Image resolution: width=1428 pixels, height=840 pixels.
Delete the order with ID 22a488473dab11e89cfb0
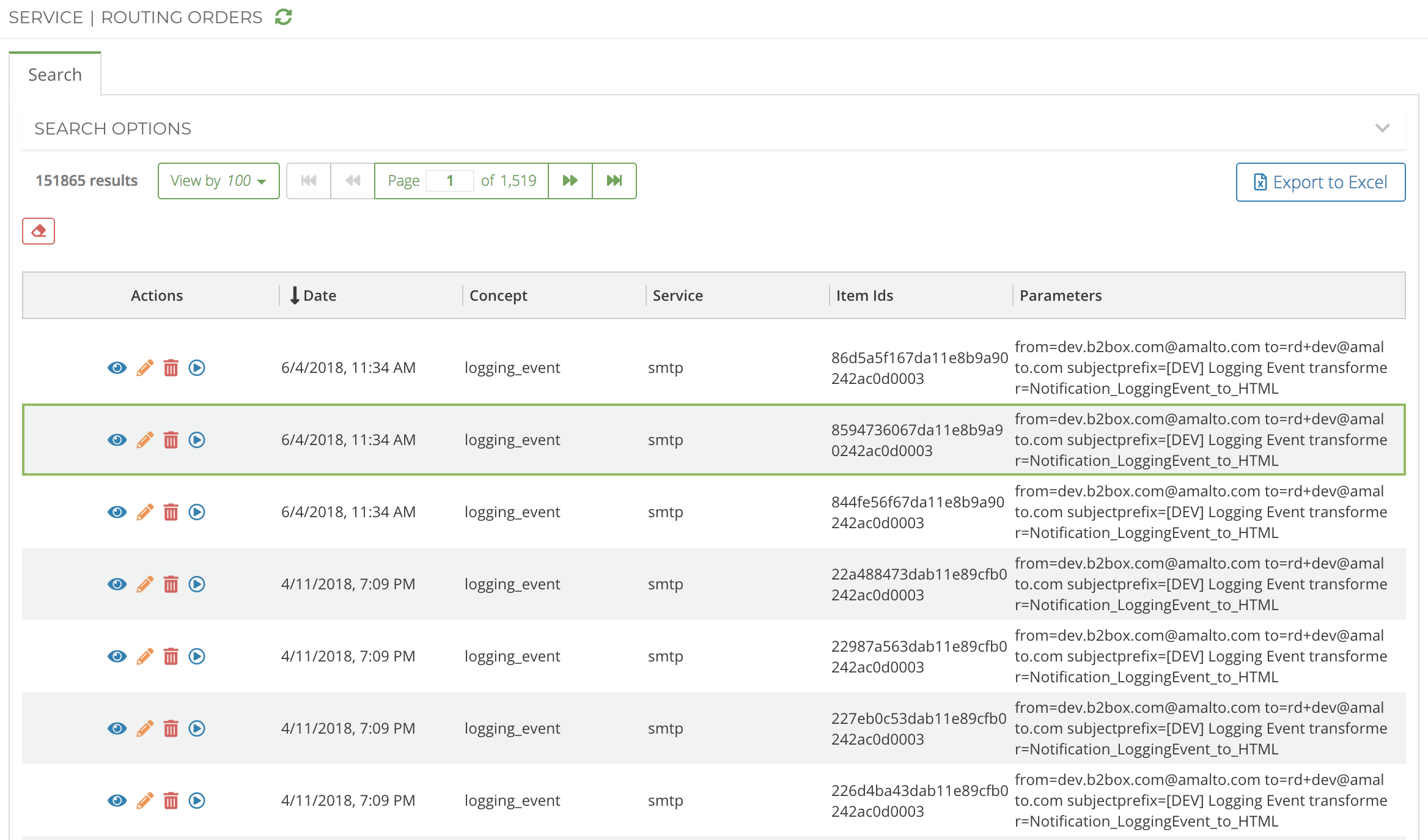pos(171,584)
